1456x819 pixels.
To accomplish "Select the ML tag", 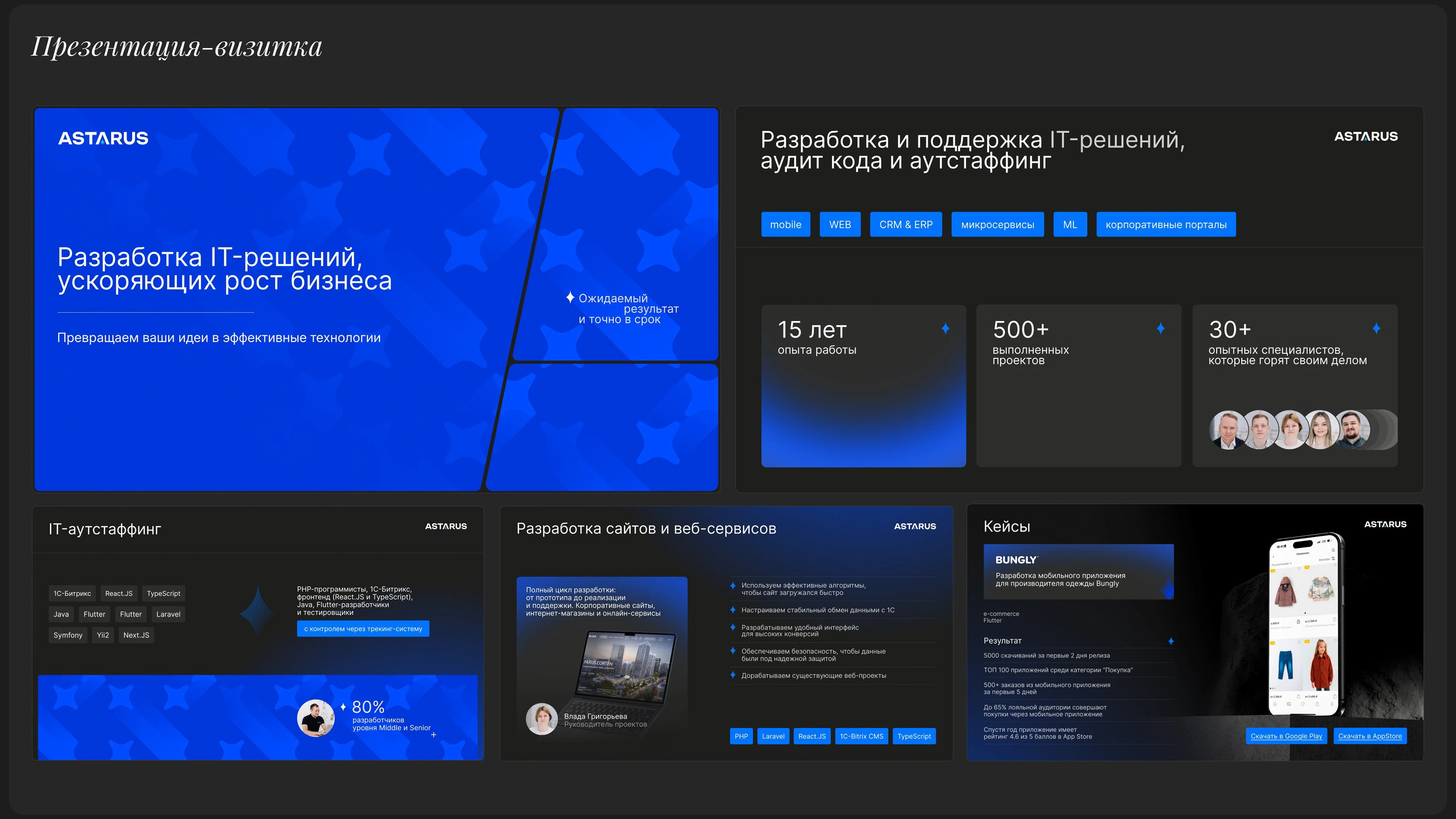I will (x=1070, y=224).
